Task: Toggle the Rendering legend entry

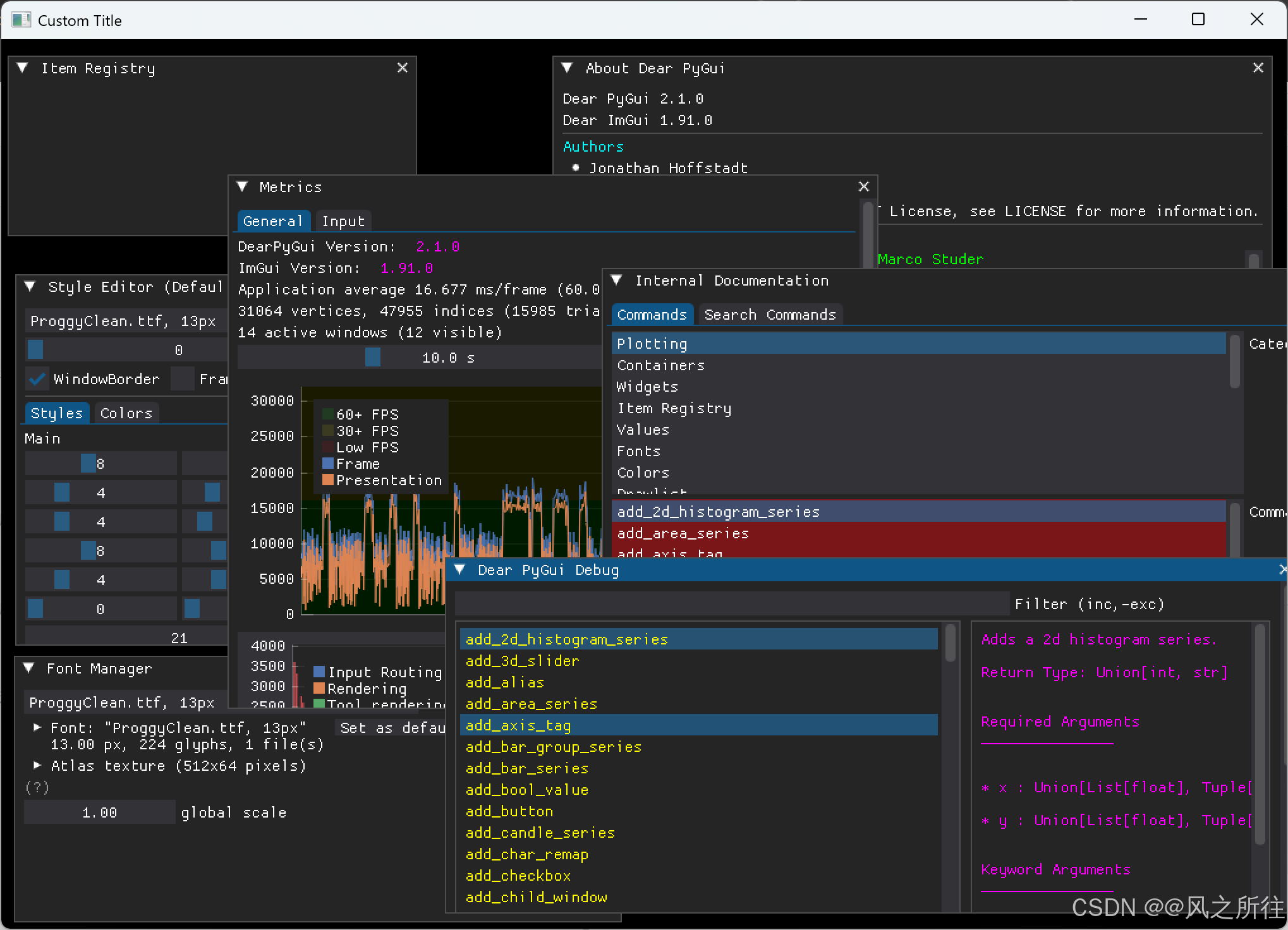Action: click(x=360, y=689)
